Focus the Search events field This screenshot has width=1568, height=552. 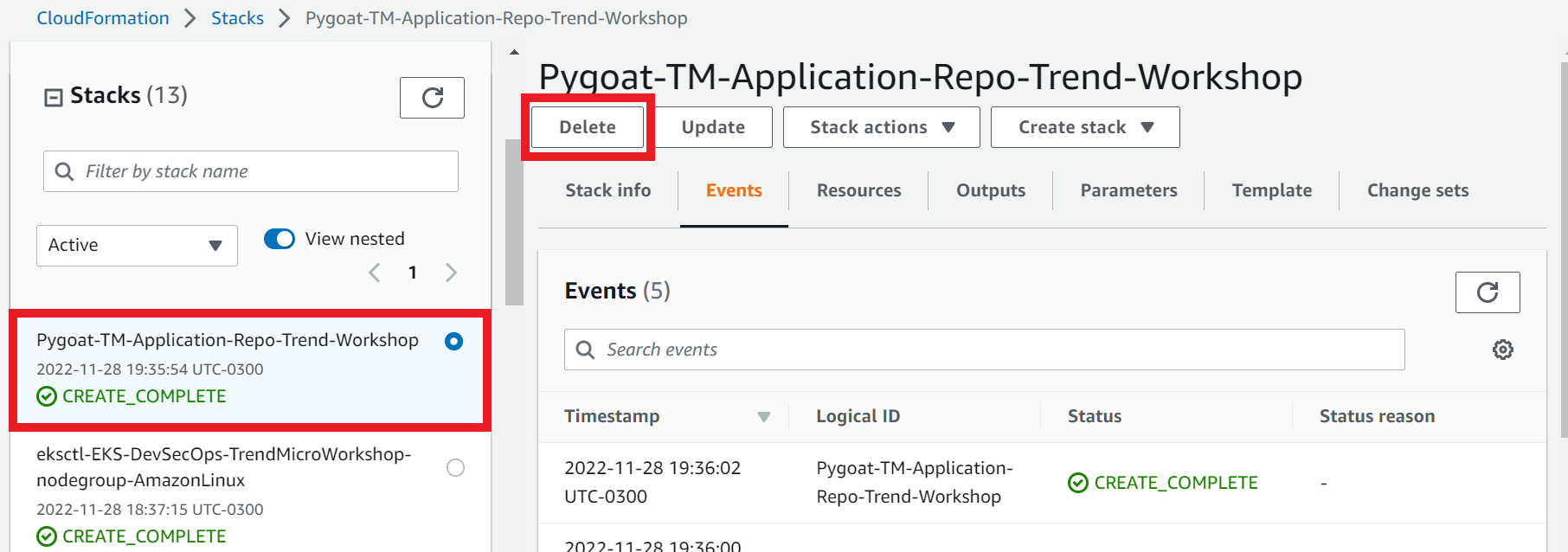984,350
